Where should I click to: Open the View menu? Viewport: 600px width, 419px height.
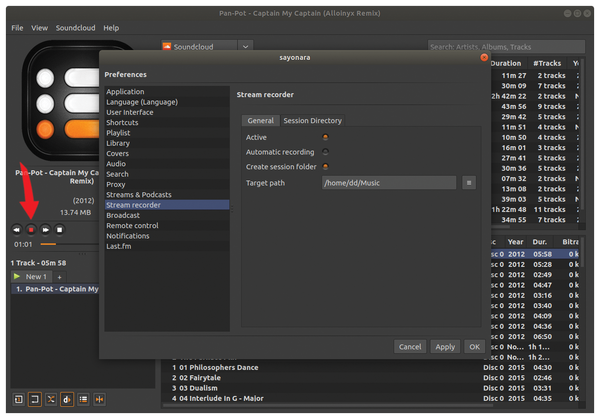(39, 28)
